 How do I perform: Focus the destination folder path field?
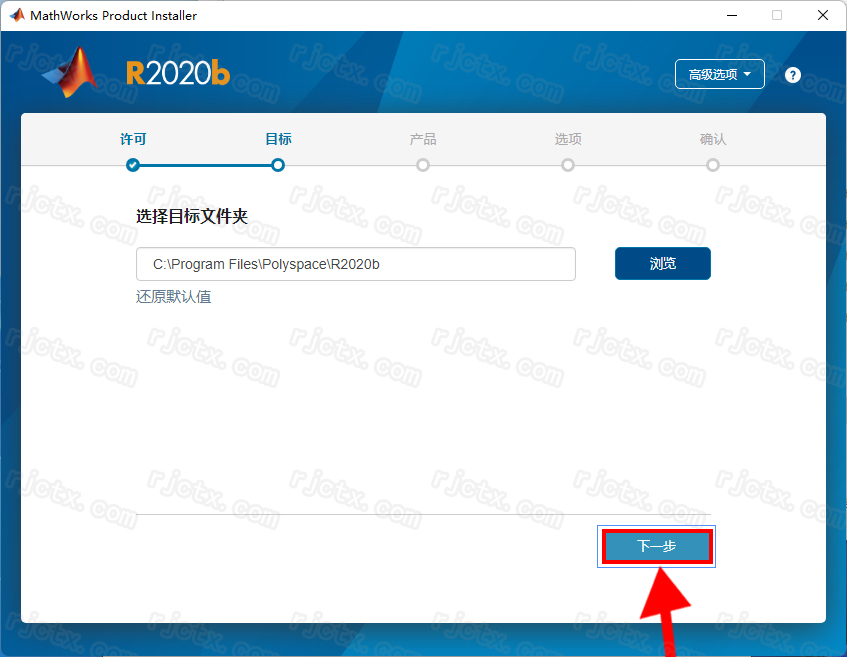click(x=355, y=264)
